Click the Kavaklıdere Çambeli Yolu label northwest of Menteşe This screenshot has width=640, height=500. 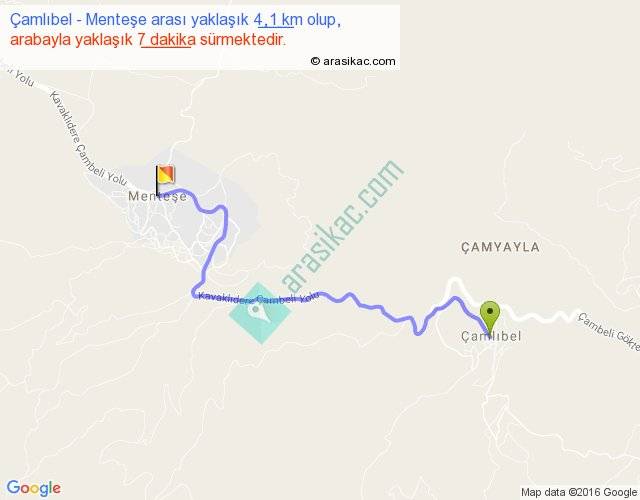coord(88,139)
